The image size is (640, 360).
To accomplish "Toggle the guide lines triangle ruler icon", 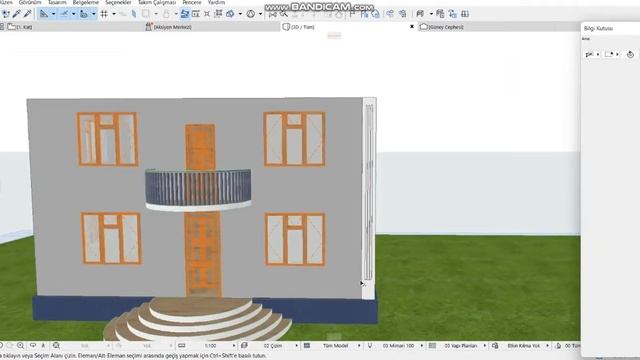I will 43,14.
